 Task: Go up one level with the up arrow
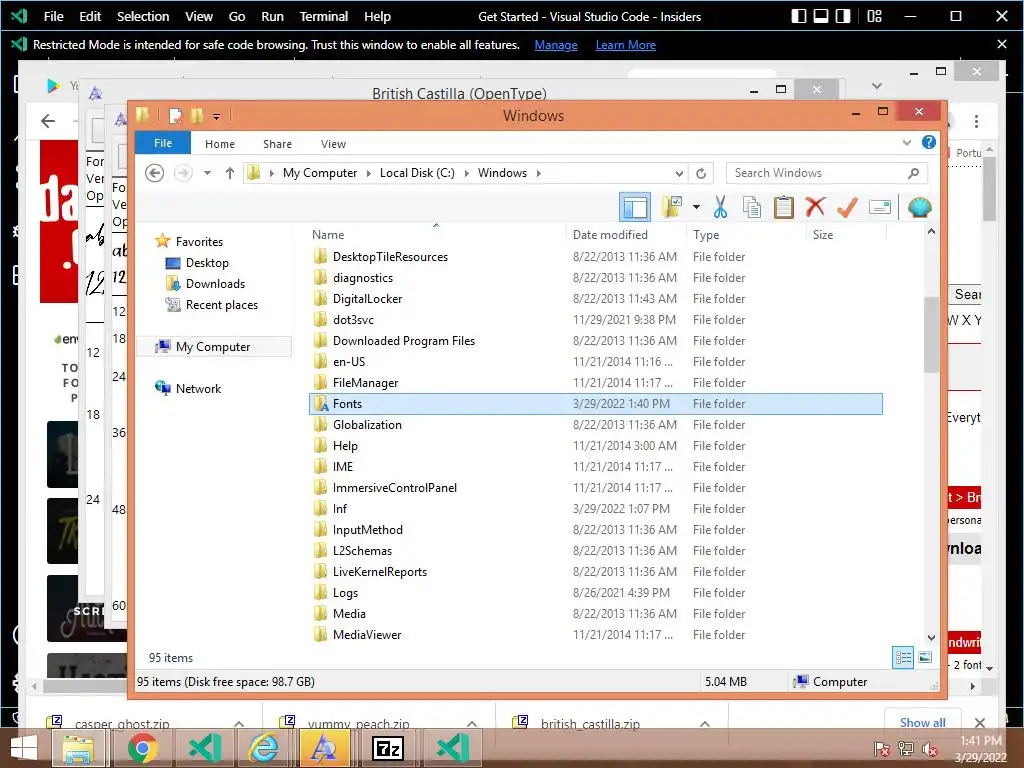coord(229,173)
